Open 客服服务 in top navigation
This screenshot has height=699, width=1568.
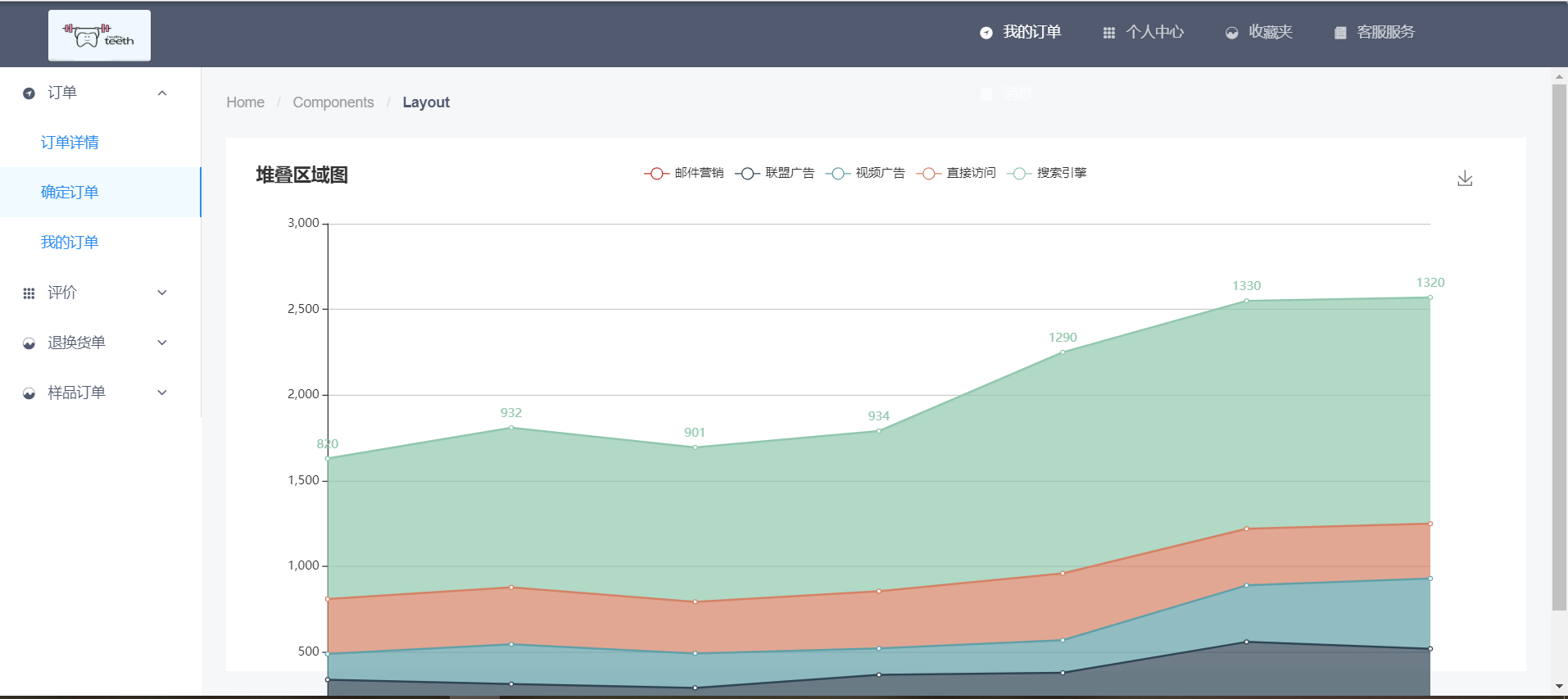1385,32
